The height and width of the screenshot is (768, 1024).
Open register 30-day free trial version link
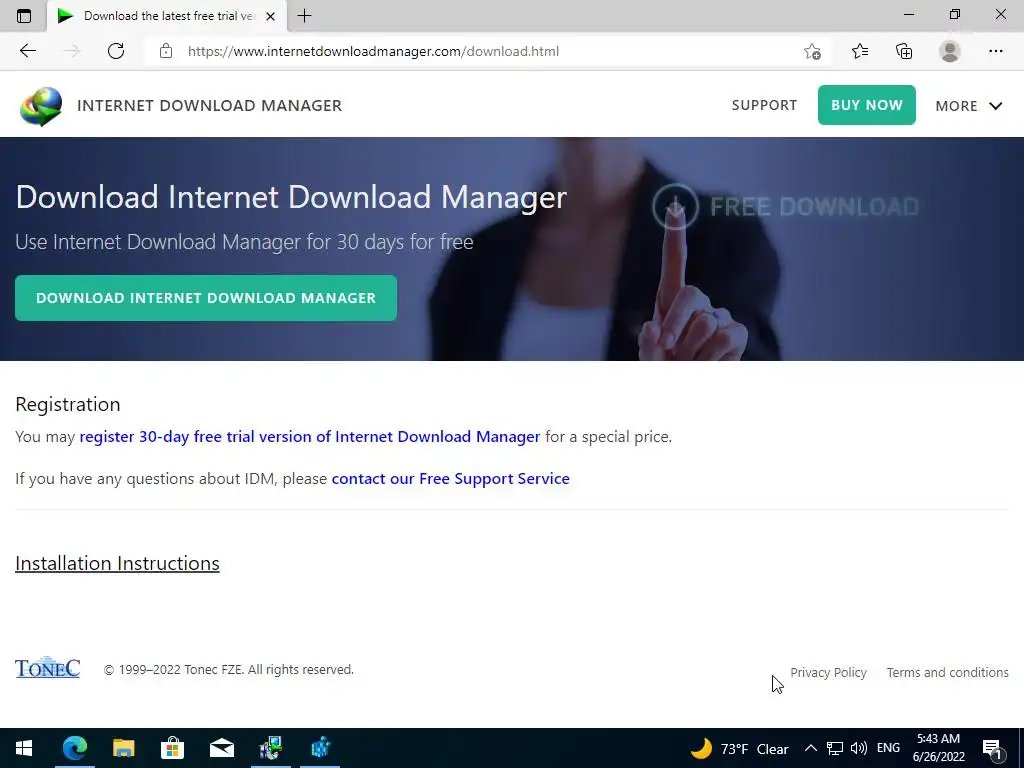[x=310, y=436]
